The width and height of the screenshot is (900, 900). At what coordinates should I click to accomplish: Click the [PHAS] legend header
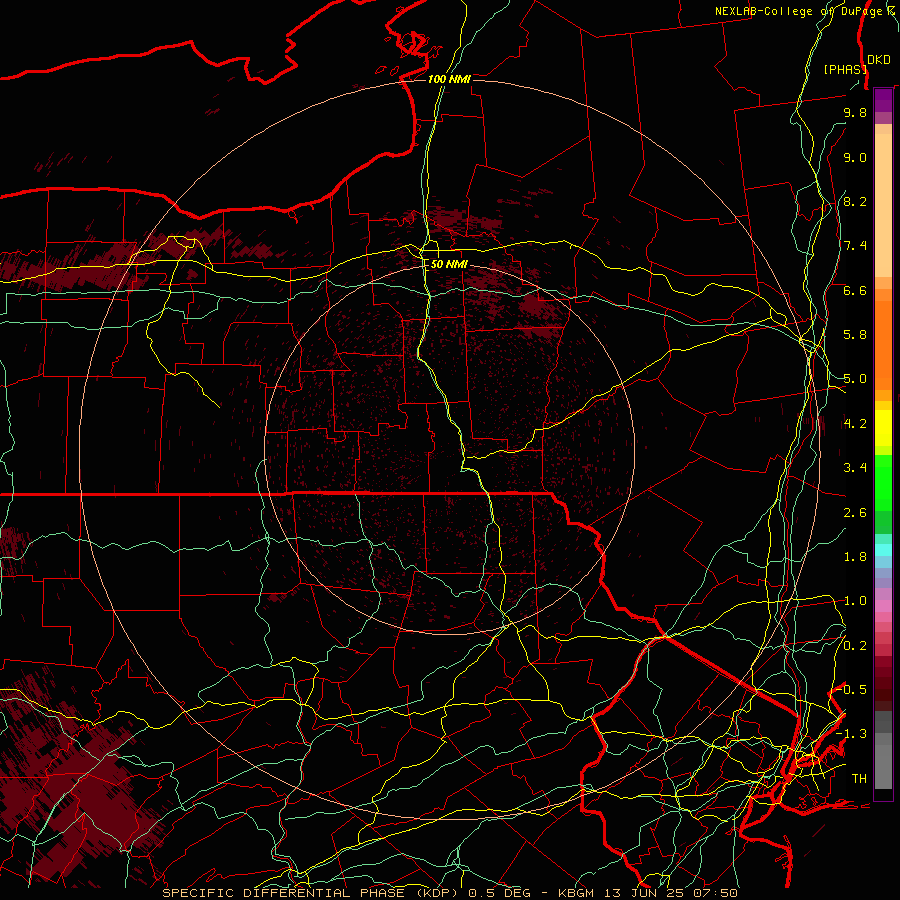click(845, 69)
